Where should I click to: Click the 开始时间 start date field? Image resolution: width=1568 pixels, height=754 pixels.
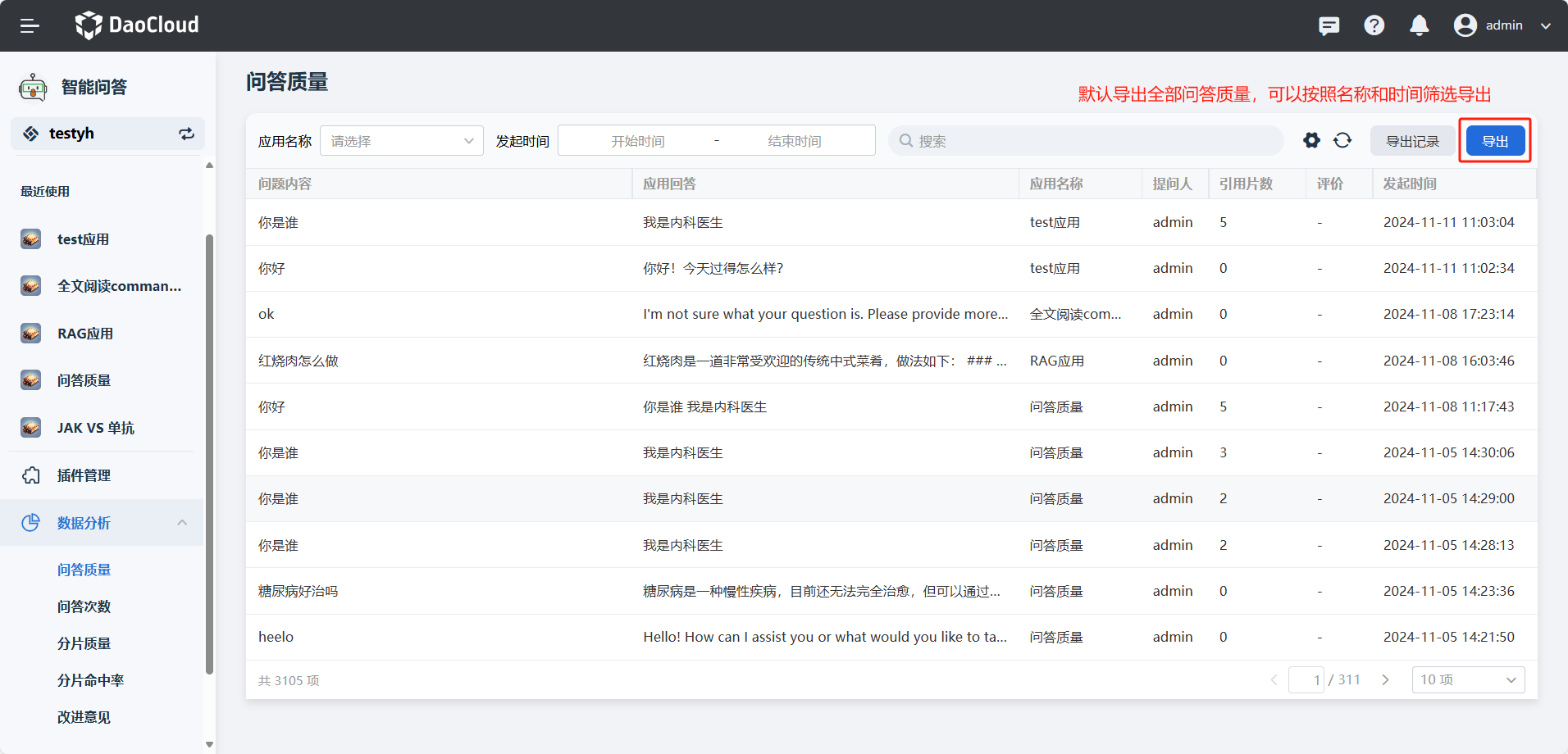tap(637, 141)
